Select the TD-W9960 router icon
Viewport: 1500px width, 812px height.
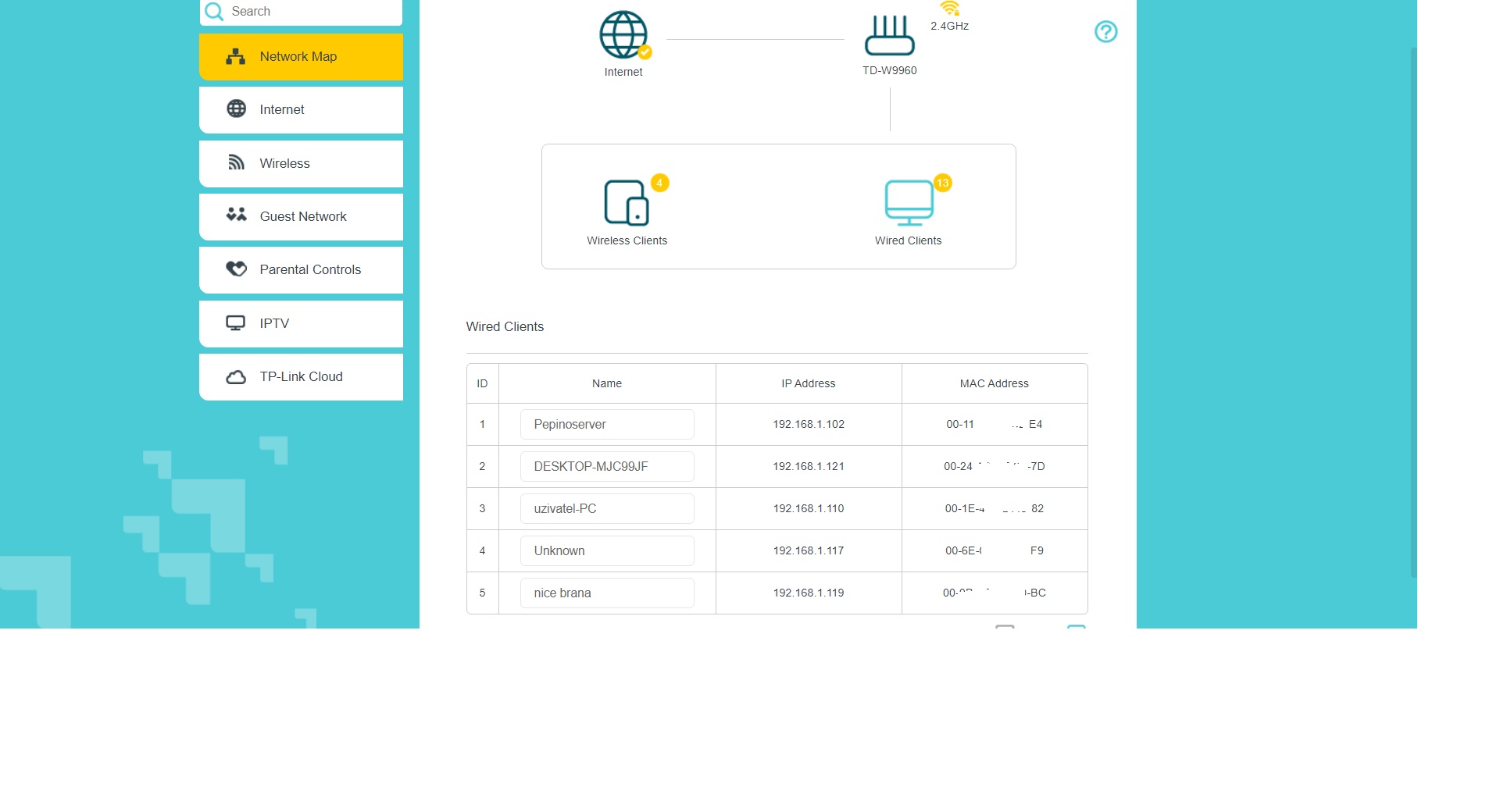pyautogui.click(x=889, y=37)
